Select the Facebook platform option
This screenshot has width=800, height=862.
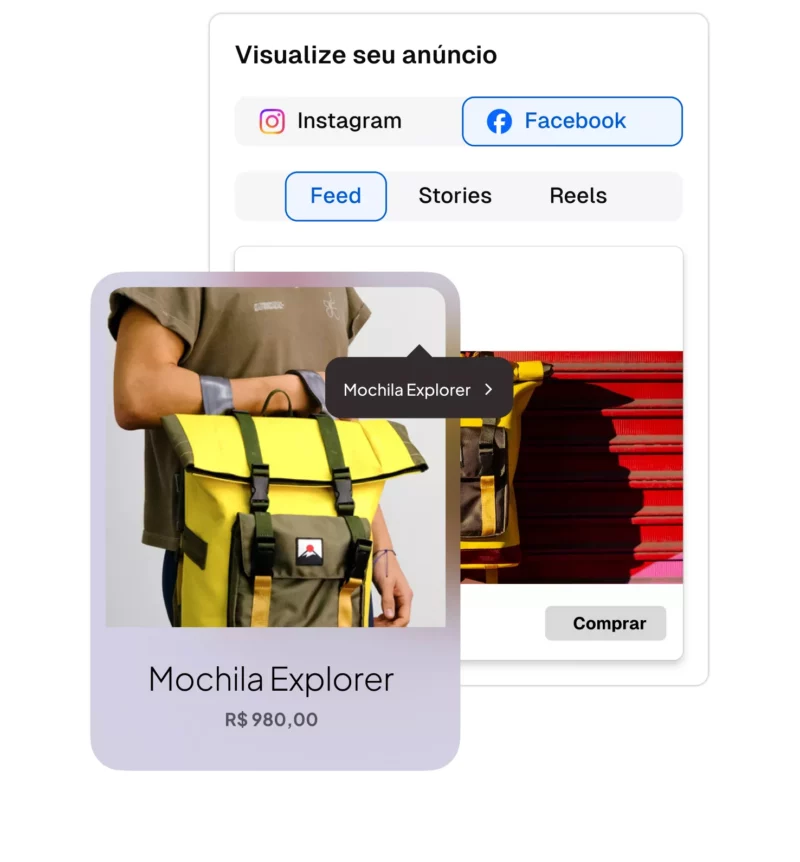click(x=572, y=121)
